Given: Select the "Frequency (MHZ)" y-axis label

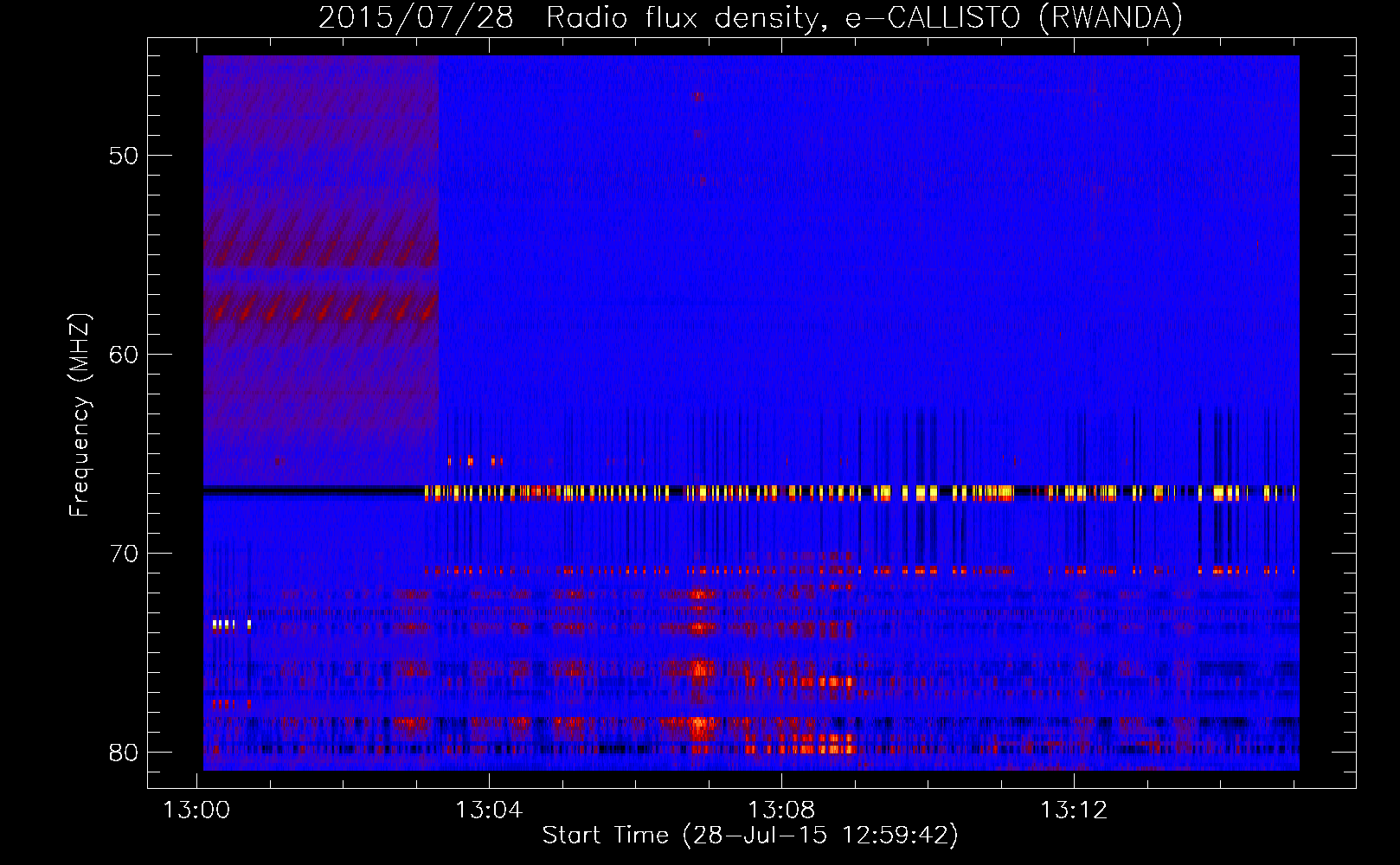Looking at the screenshot, I should [80, 415].
